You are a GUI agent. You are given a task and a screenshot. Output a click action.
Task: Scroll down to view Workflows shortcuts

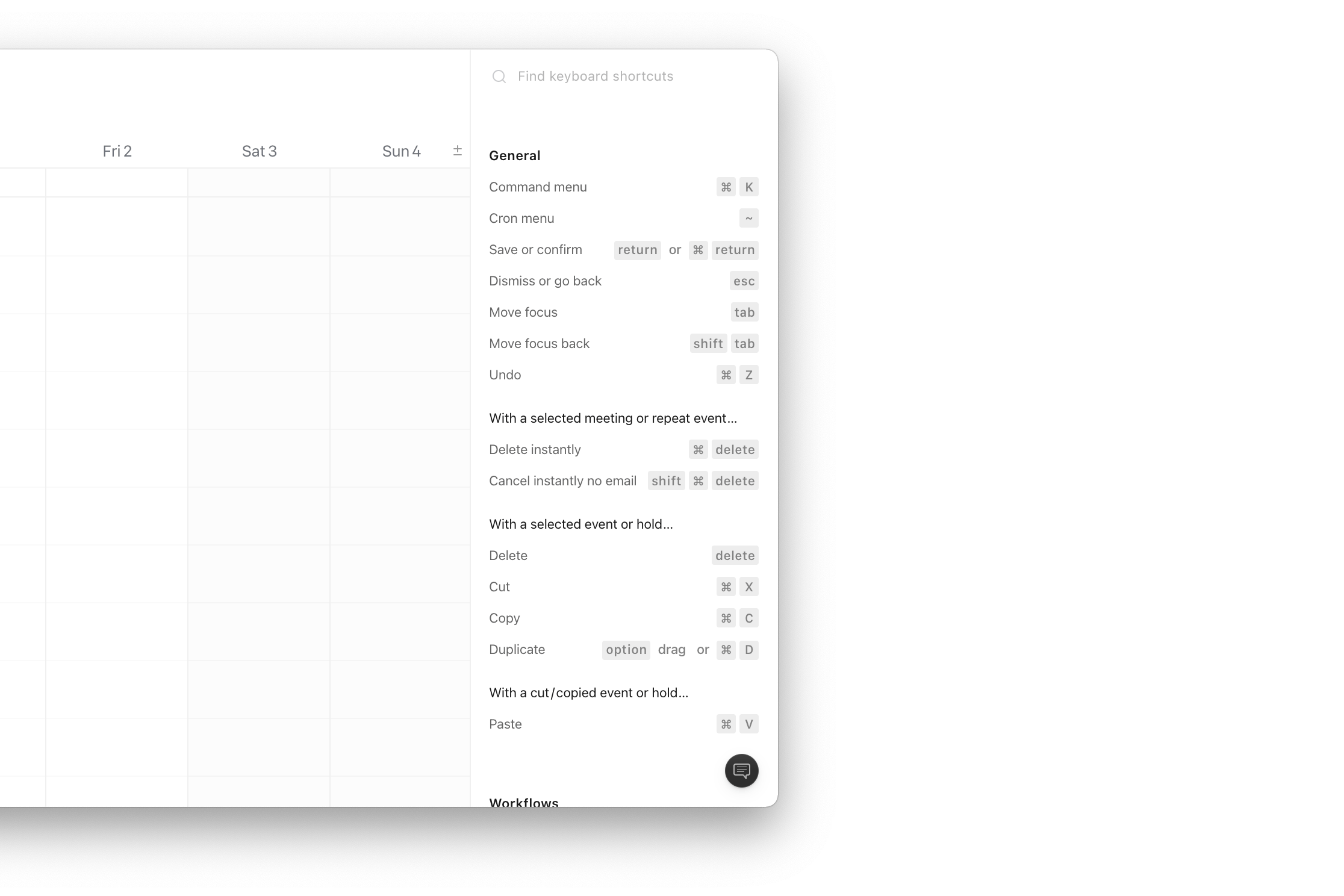click(523, 802)
